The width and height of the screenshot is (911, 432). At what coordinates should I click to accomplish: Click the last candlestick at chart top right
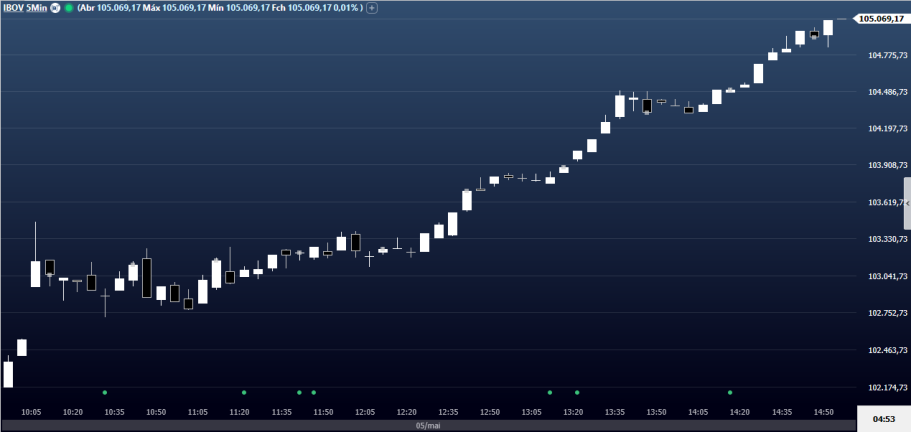(829, 28)
